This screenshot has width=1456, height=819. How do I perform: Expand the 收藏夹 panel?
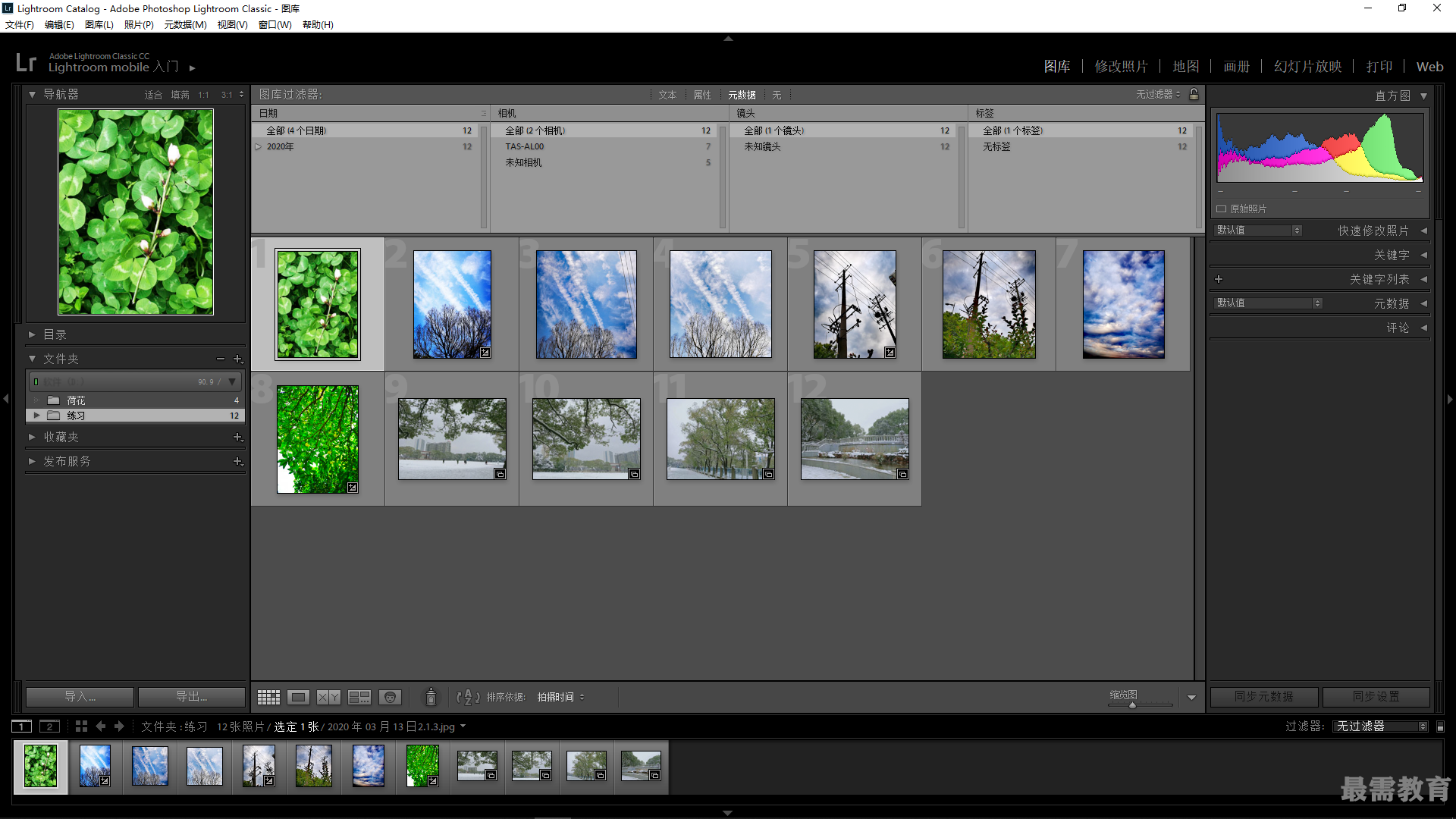32,437
